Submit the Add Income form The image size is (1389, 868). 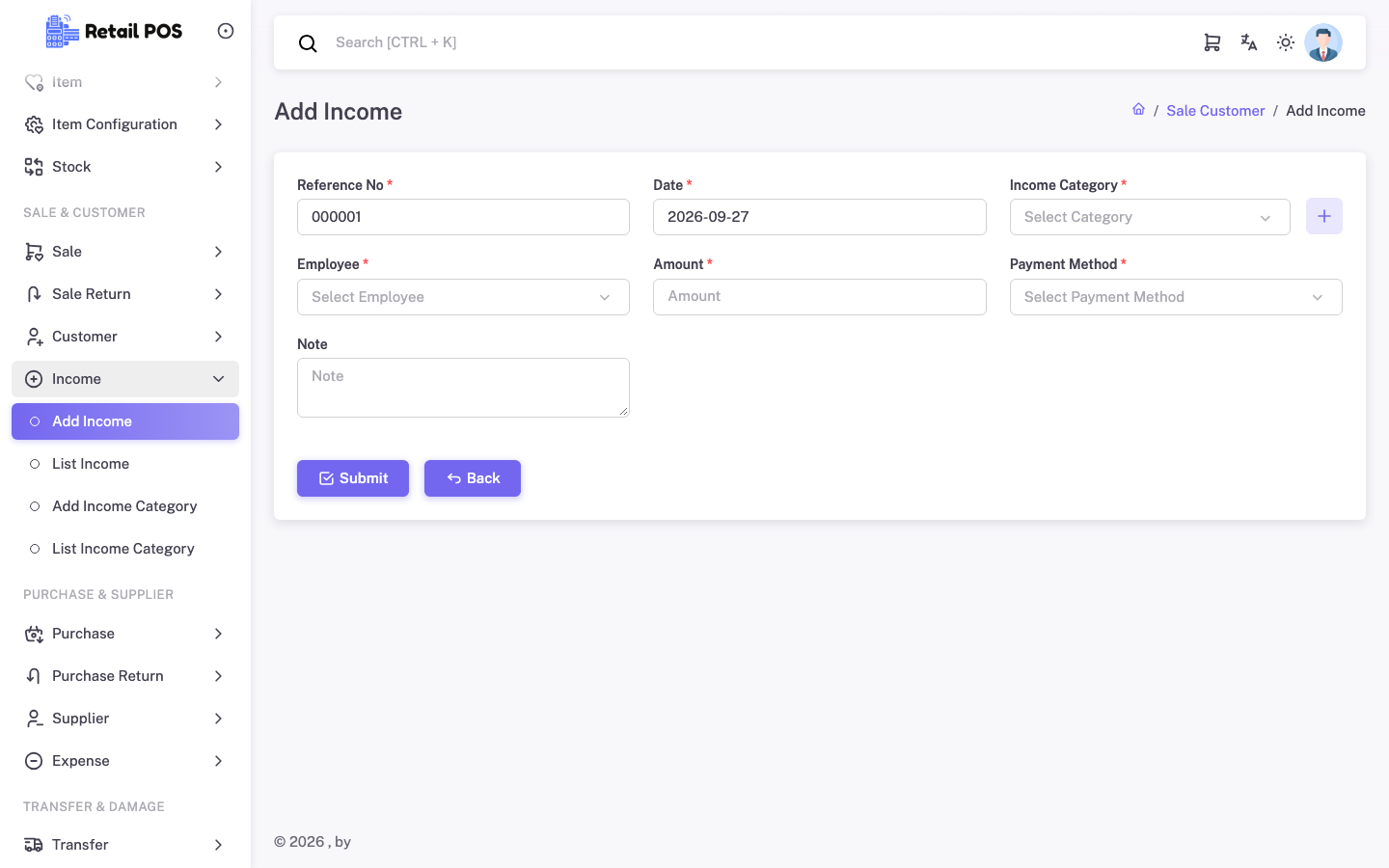click(x=353, y=478)
